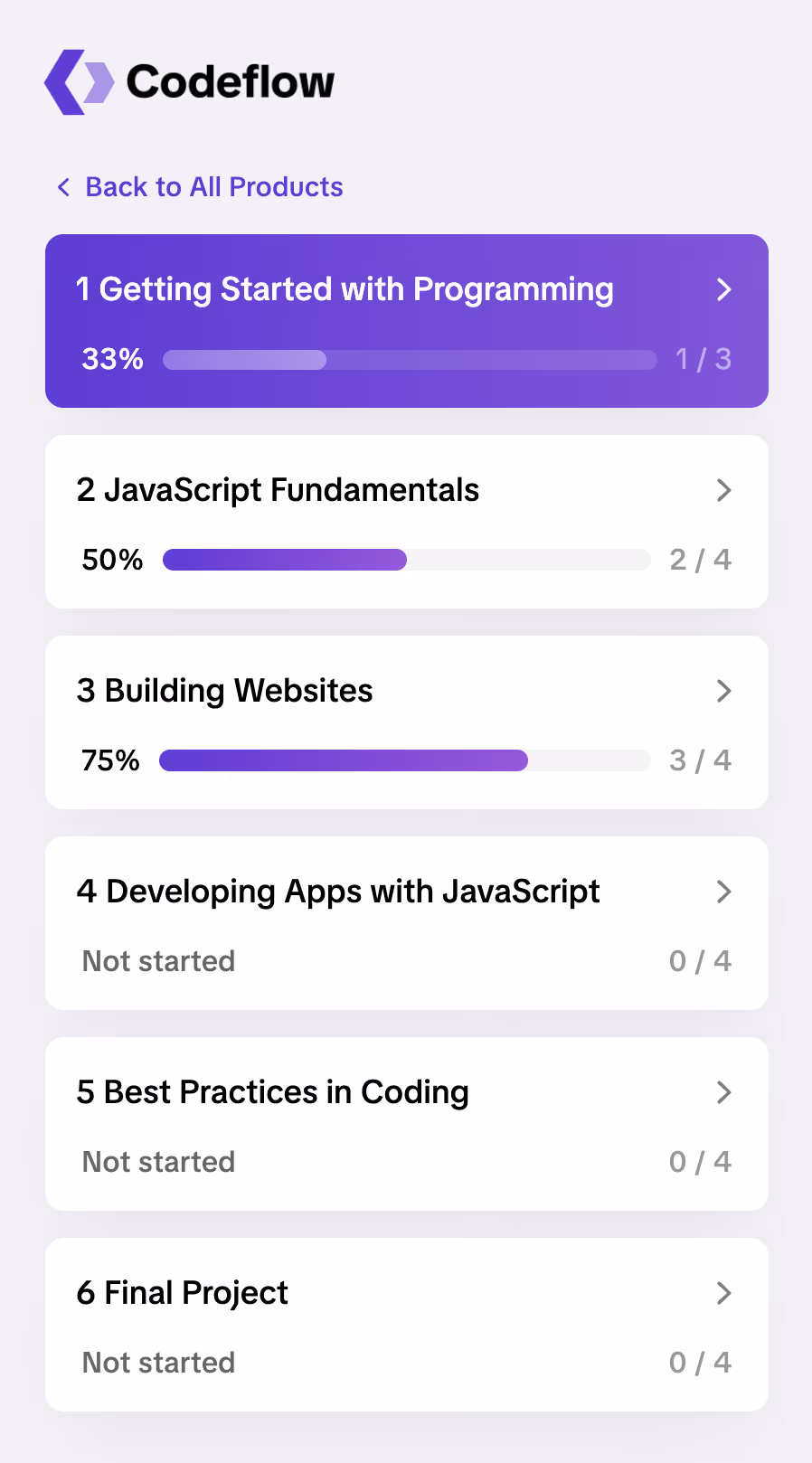812x1463 pixels.
Task: Select the Getting Started with Programming title
Action: point(345,290)
